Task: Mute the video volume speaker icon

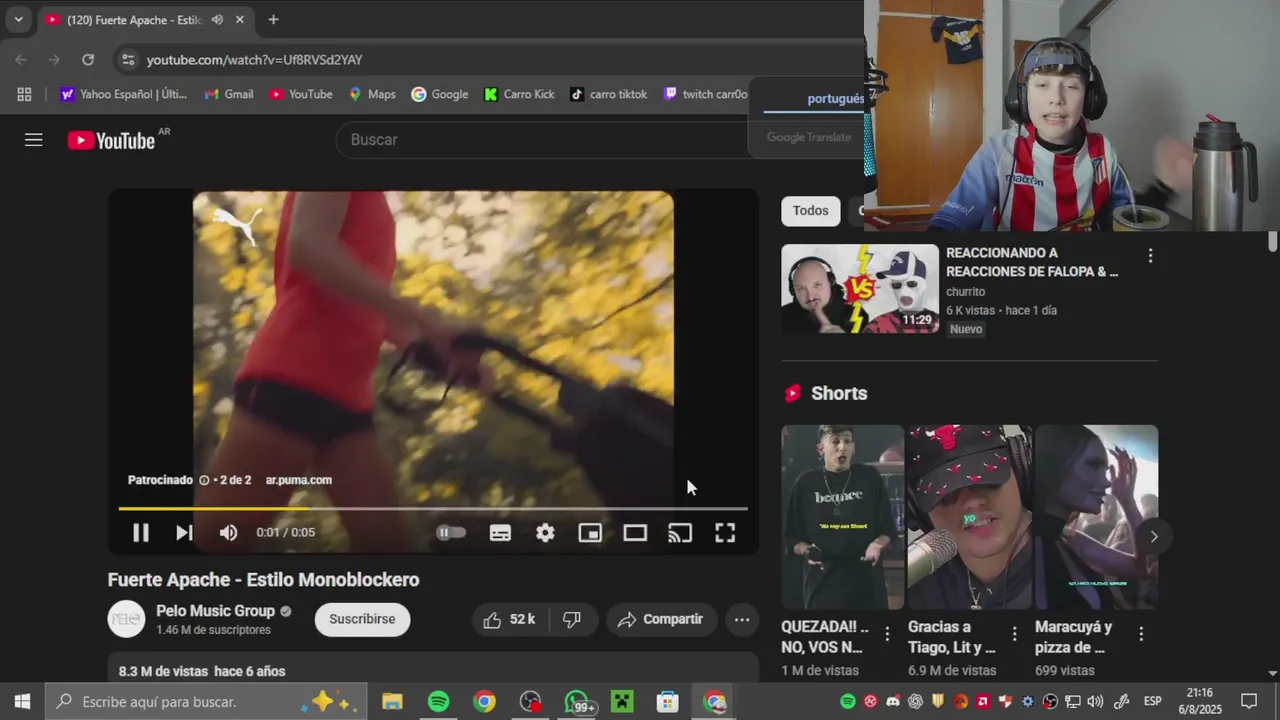Action: (229, 533)
